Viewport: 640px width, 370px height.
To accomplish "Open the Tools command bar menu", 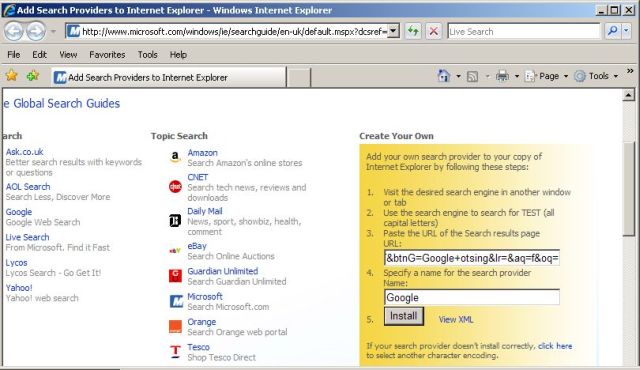I will pos(596,76).
